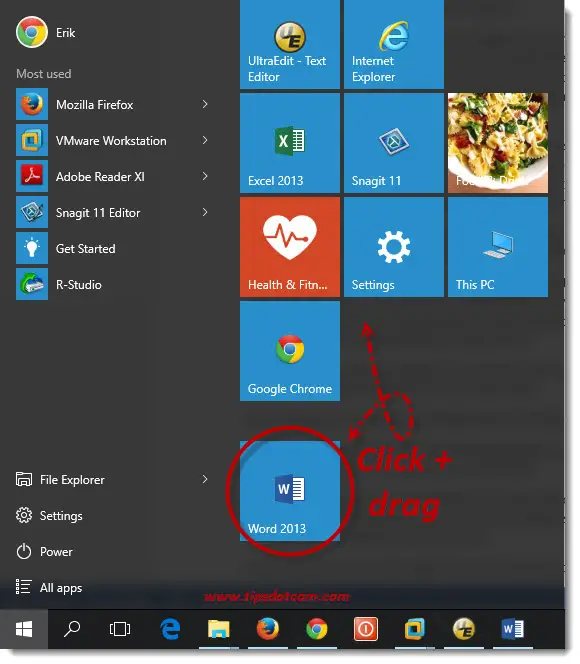Screen dimensions: 580x664
Task: Launch the Google Chrome tile
Action: [x=290, y=351]
